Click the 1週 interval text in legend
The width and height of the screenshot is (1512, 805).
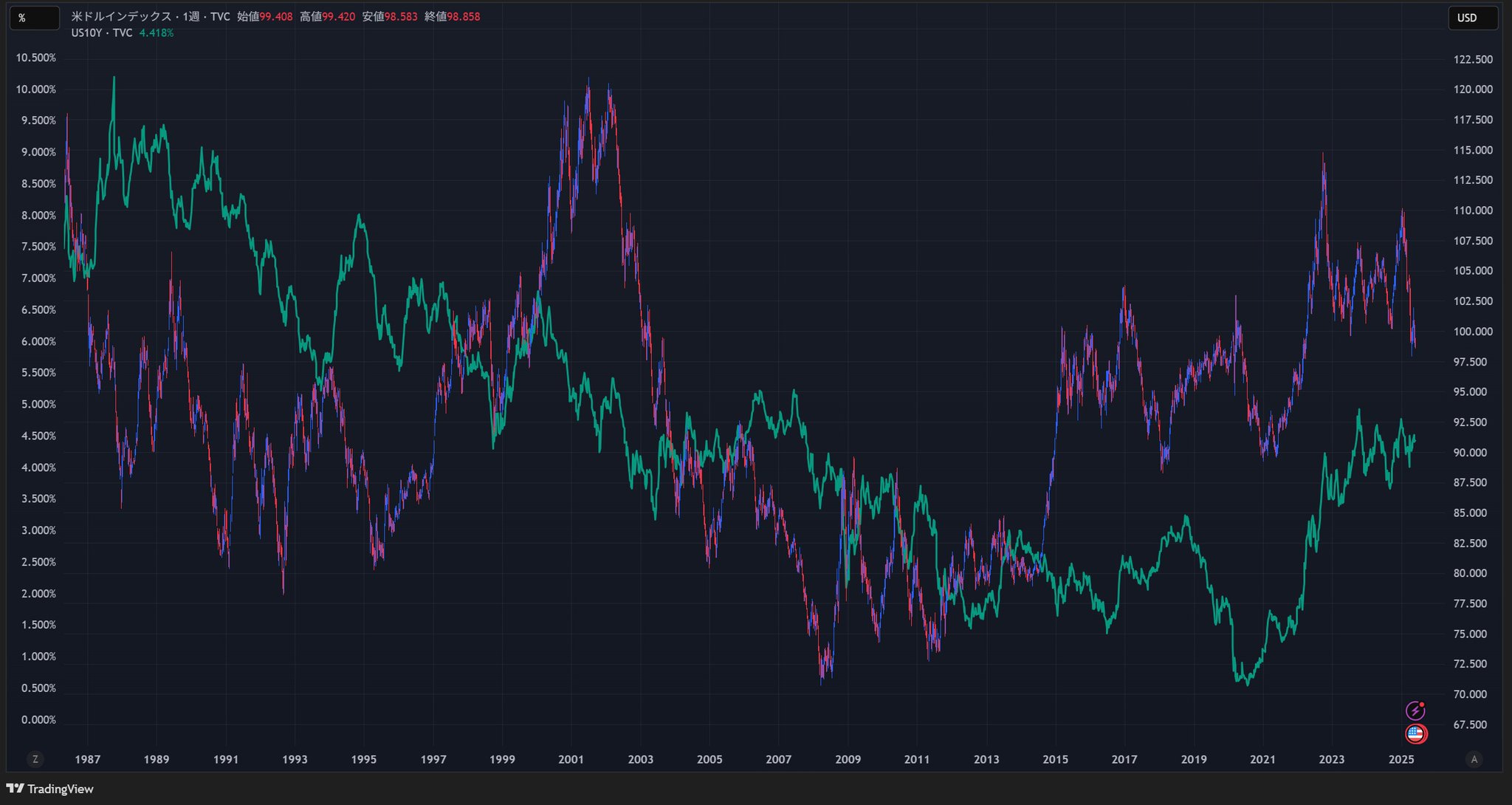tap(190, 16)
